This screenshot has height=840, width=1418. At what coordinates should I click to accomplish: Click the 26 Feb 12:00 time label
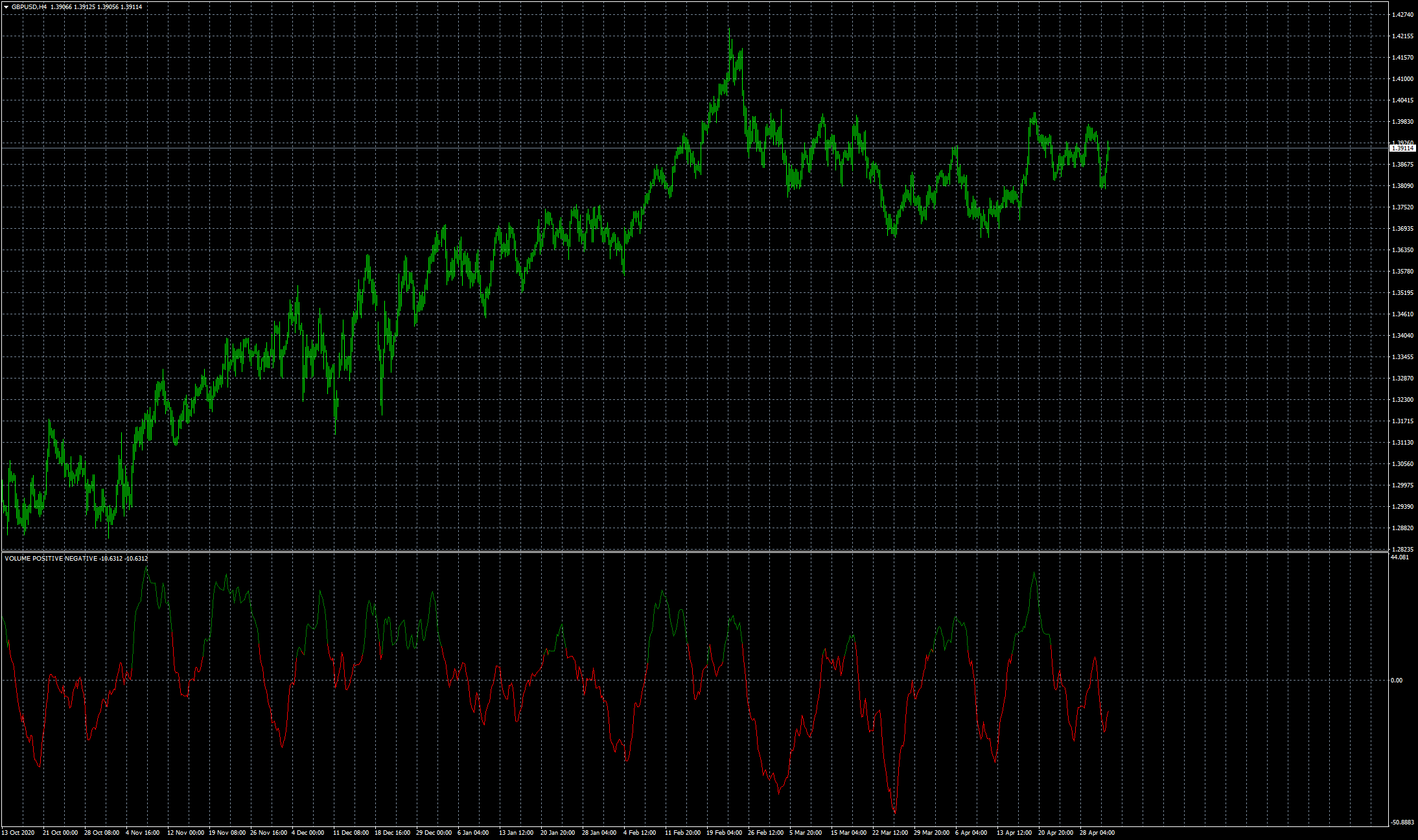pyautogui.click(x=766, y=833)
